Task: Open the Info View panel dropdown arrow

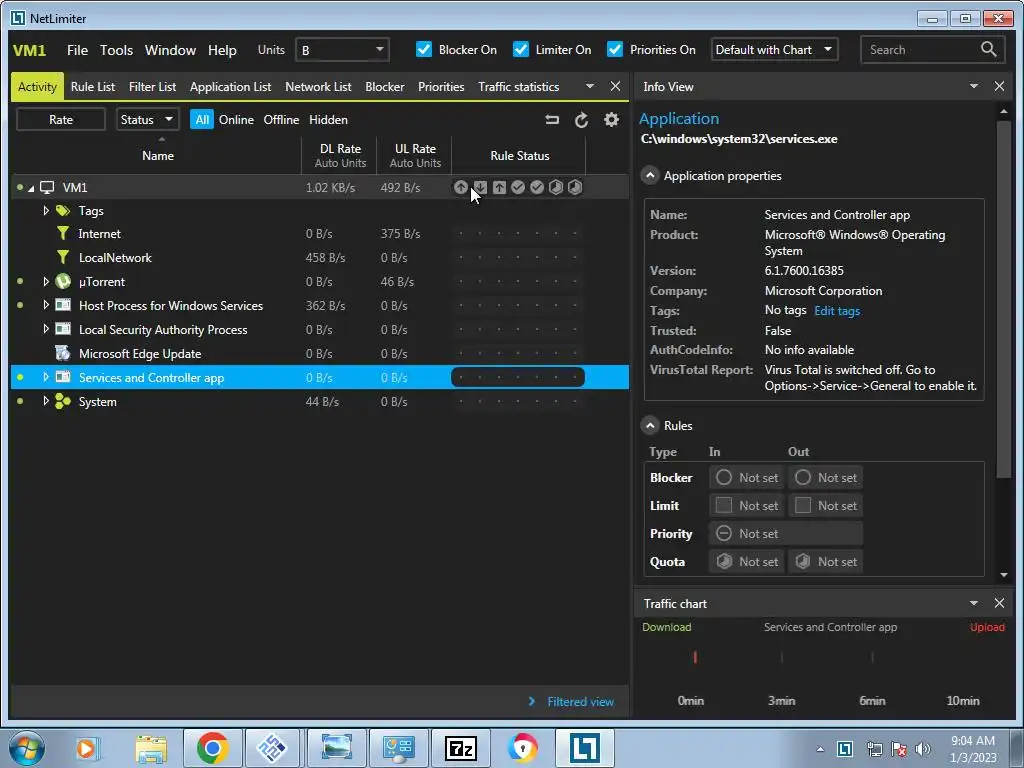Action: click(x=973, y=86)
